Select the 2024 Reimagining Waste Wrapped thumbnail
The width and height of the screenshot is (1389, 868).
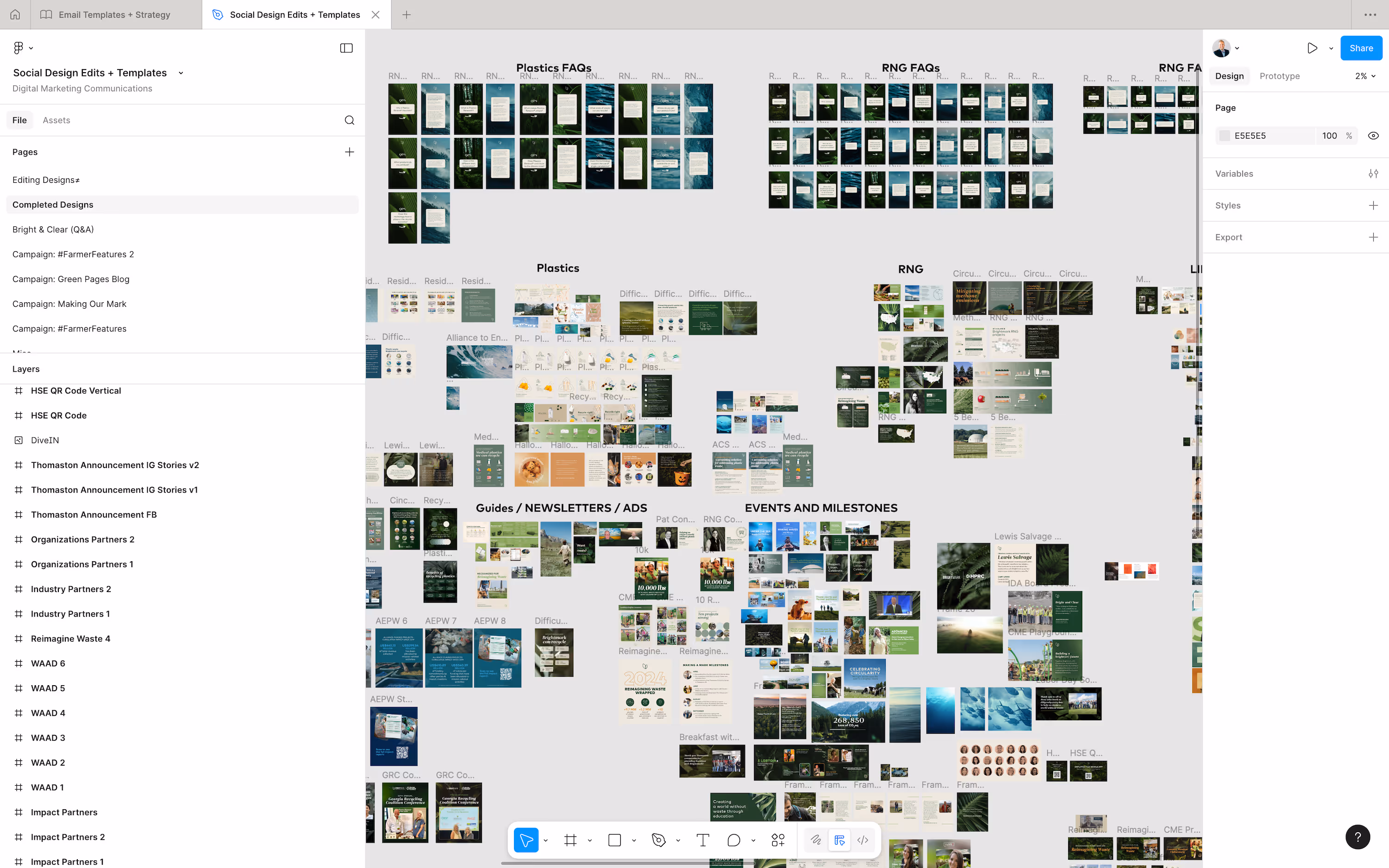646,691
